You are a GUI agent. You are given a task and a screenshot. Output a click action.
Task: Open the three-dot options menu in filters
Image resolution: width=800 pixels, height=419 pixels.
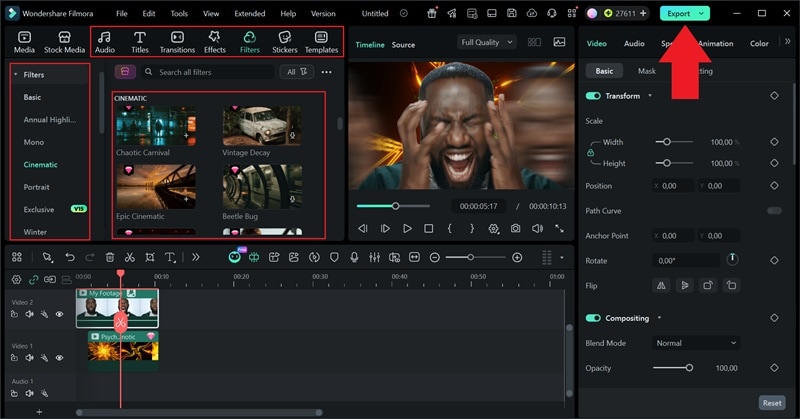327,72
